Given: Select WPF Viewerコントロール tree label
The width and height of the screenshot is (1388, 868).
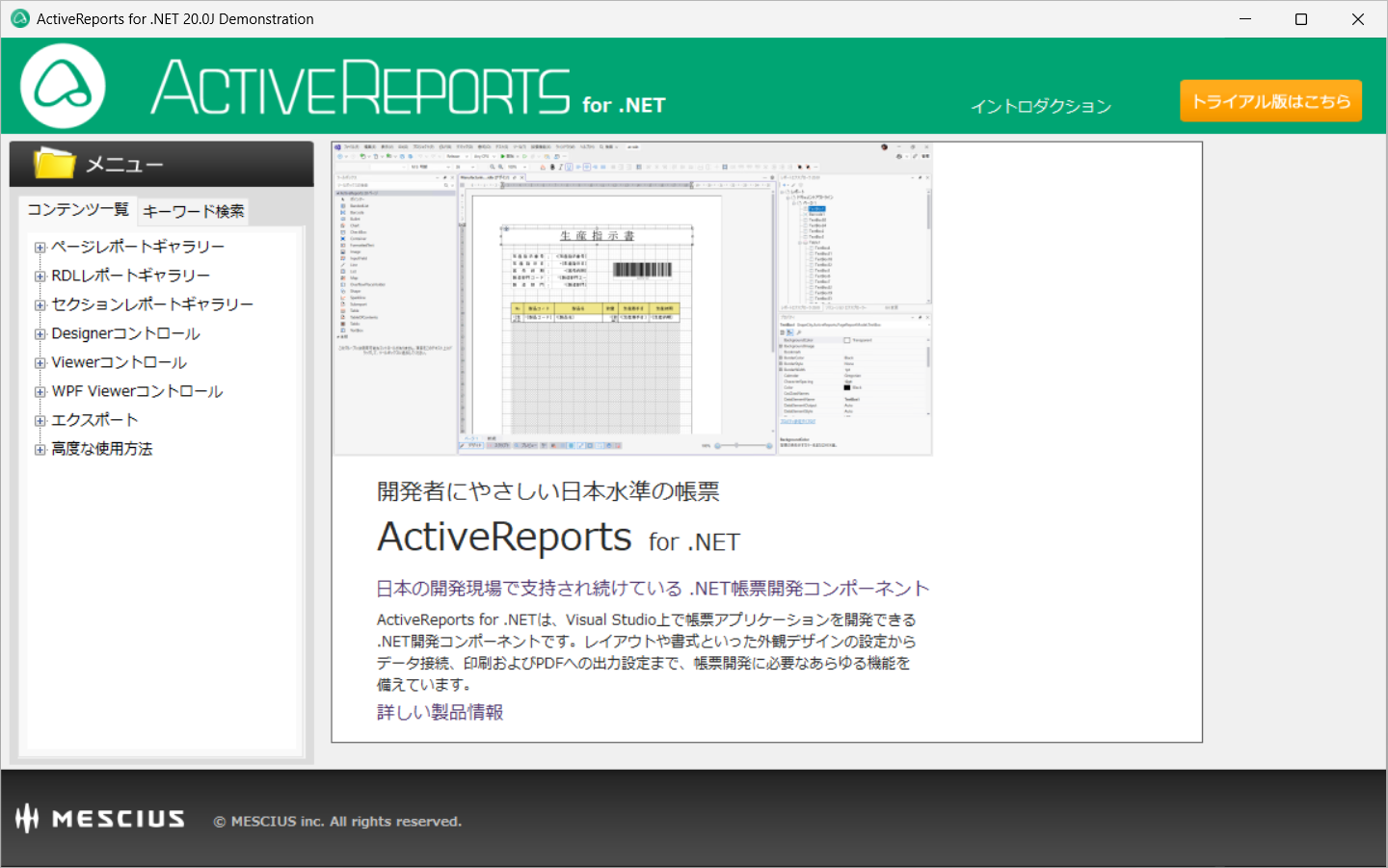Looking at the screenshot, I should [x=137, y=391].
